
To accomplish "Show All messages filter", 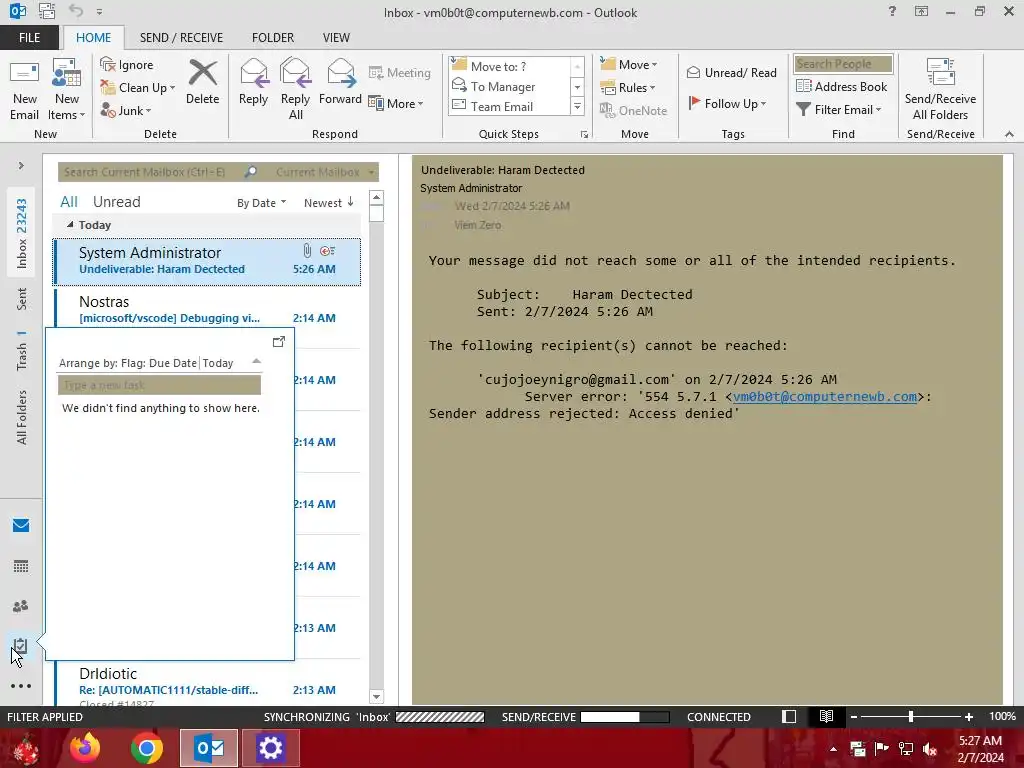I will pyautogui.click(x=69, y=202).
